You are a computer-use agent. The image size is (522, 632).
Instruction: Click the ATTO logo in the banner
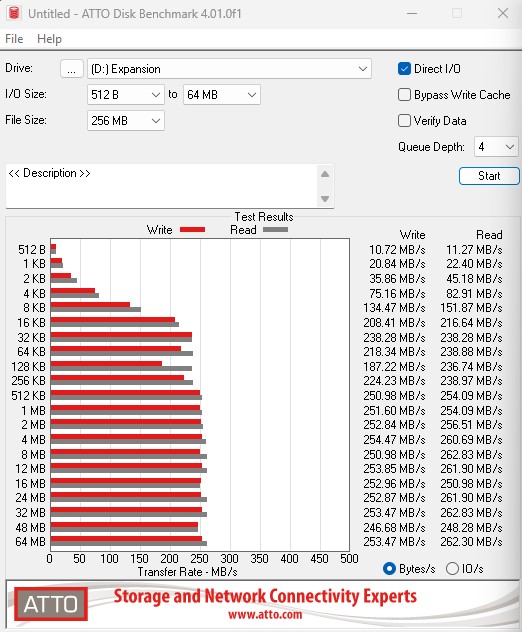(51, 604)
